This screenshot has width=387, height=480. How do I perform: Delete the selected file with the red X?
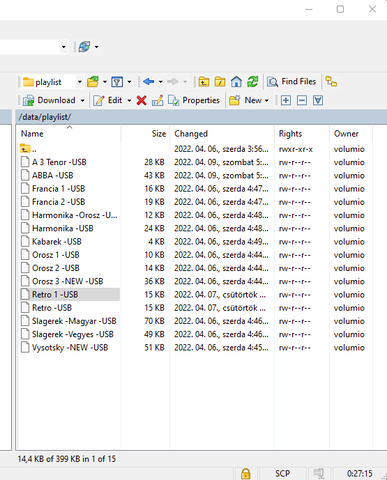142,100
